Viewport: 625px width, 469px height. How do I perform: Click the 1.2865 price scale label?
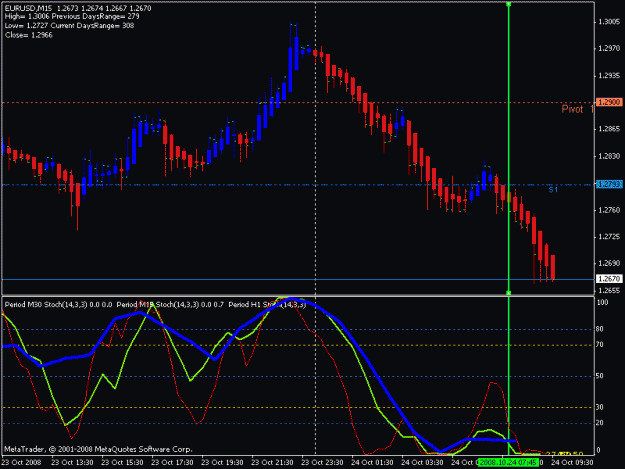tap(609, 129)
